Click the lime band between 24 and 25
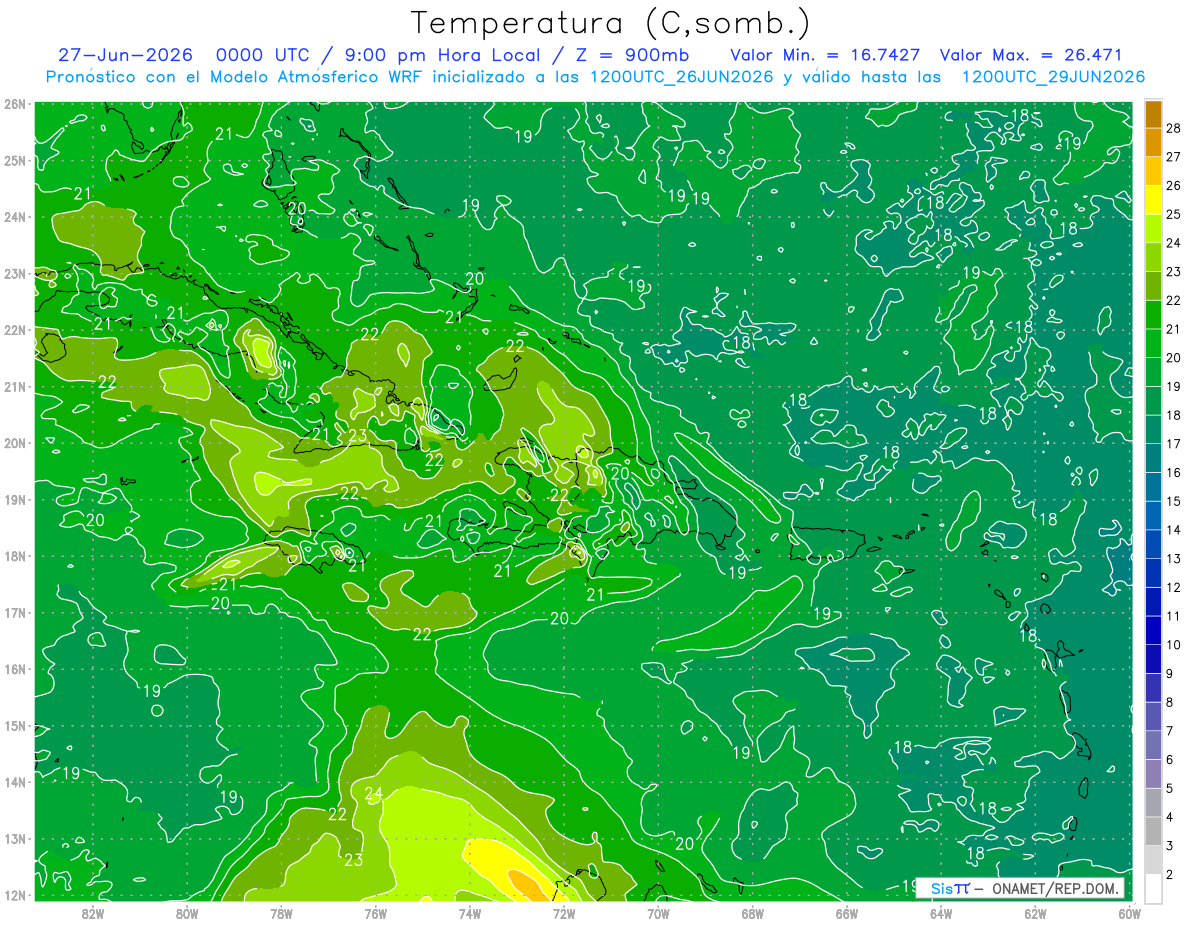Viewport: 1200px width, 927px height. (x=1153, y=229)
